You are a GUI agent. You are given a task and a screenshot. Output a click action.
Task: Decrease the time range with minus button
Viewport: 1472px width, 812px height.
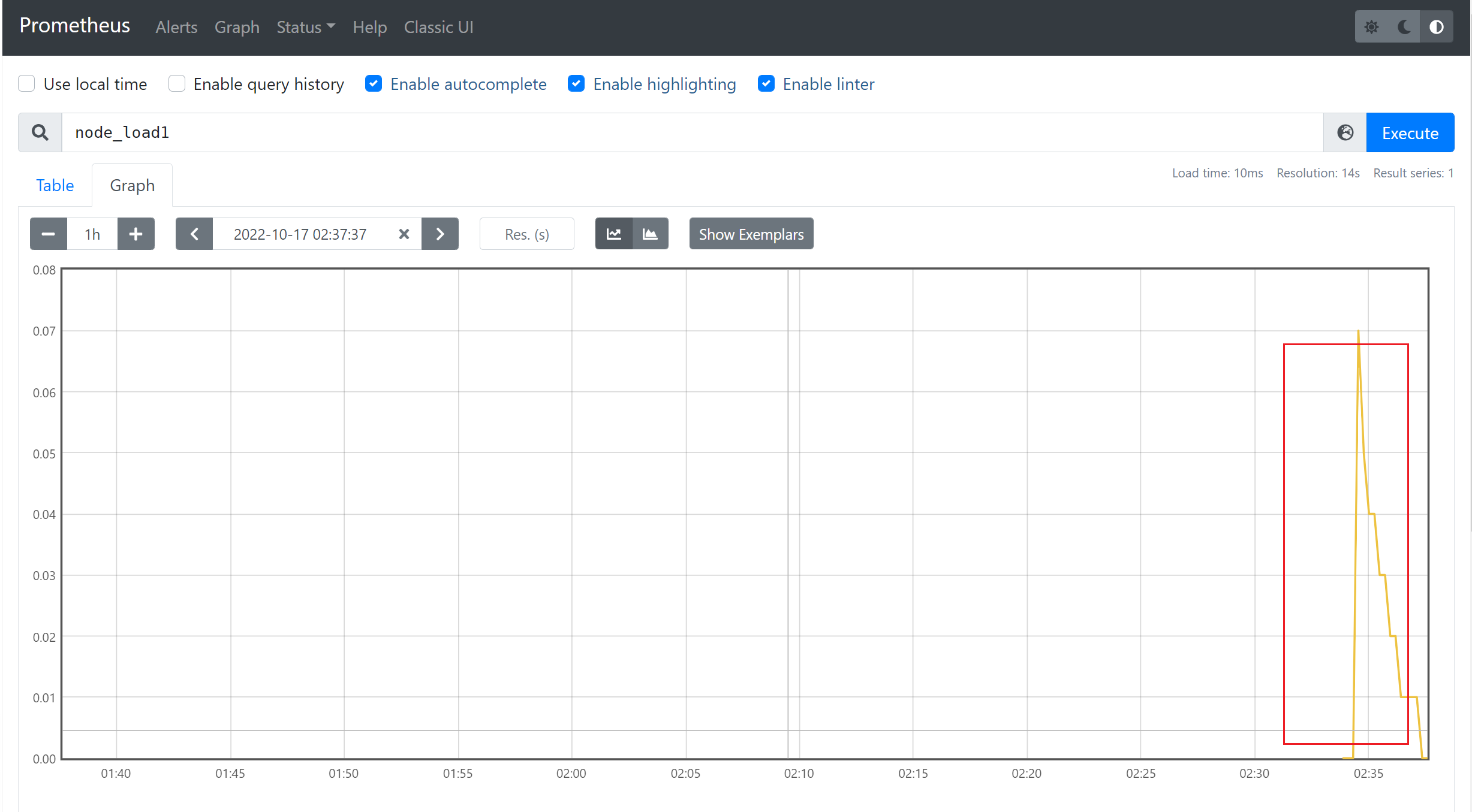click(49, 234)
